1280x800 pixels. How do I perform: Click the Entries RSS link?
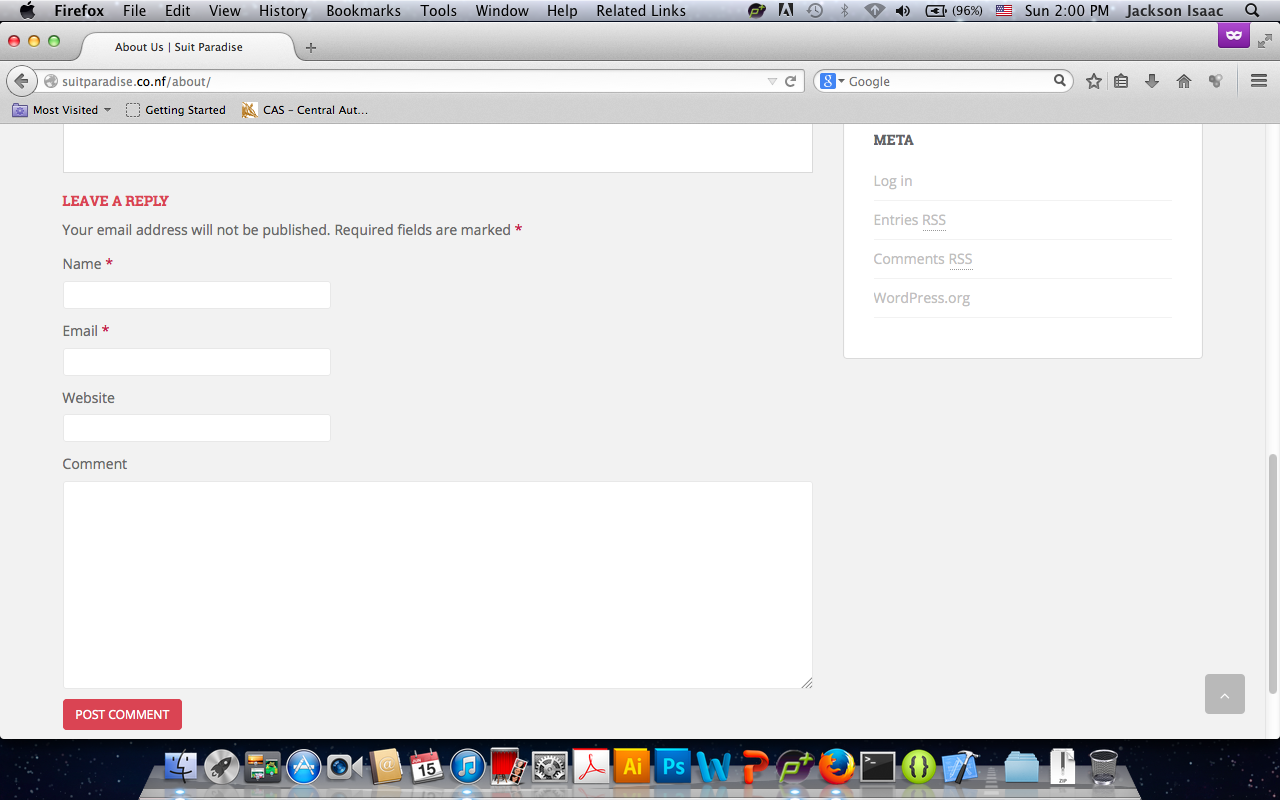coord(909,220)
